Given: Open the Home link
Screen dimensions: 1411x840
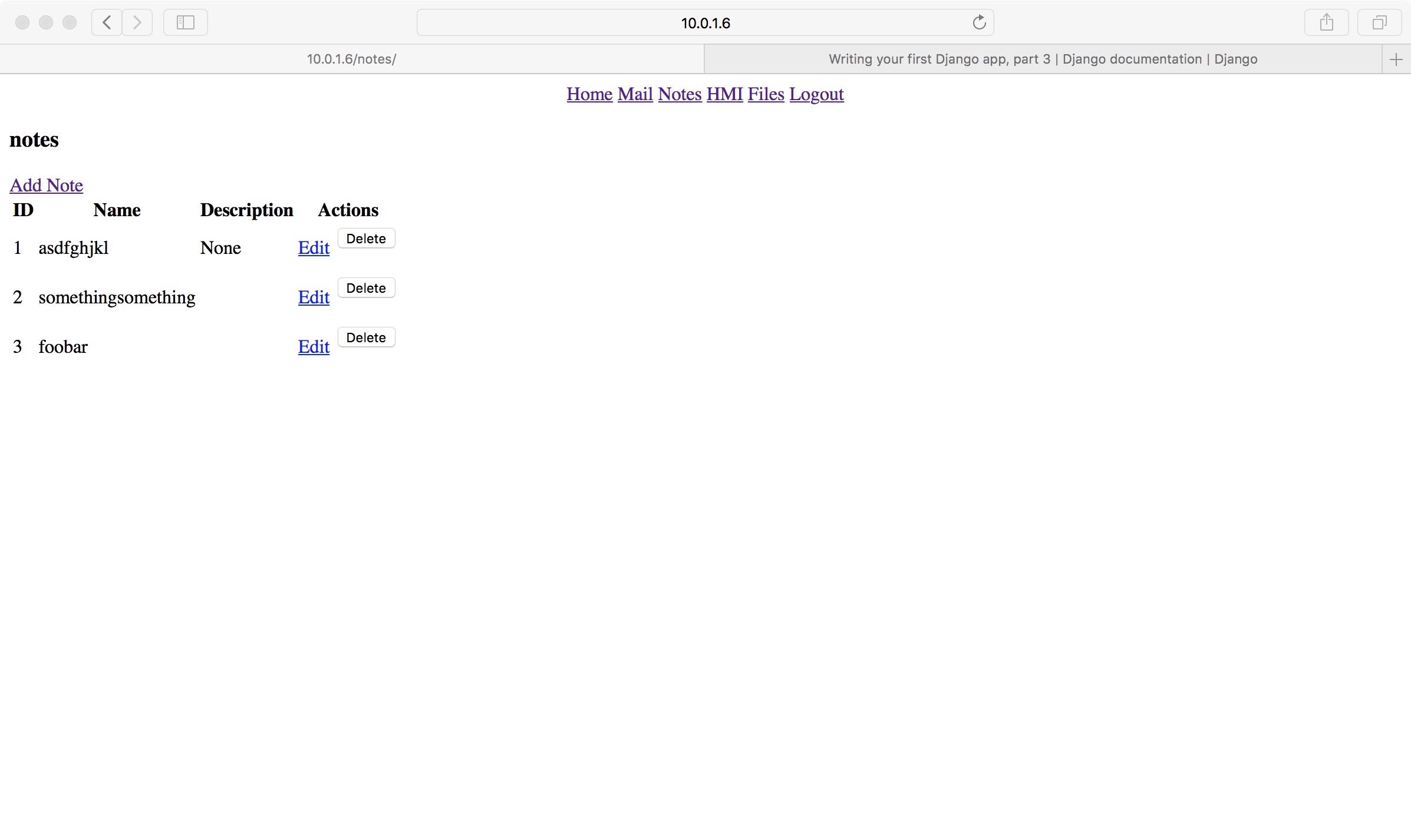Looking at the screenshot, I should tap(589, 94).
